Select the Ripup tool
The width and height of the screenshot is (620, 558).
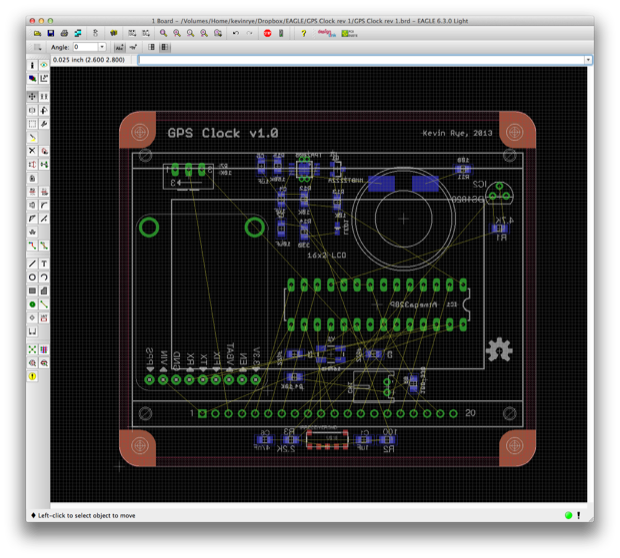point(44,246)
